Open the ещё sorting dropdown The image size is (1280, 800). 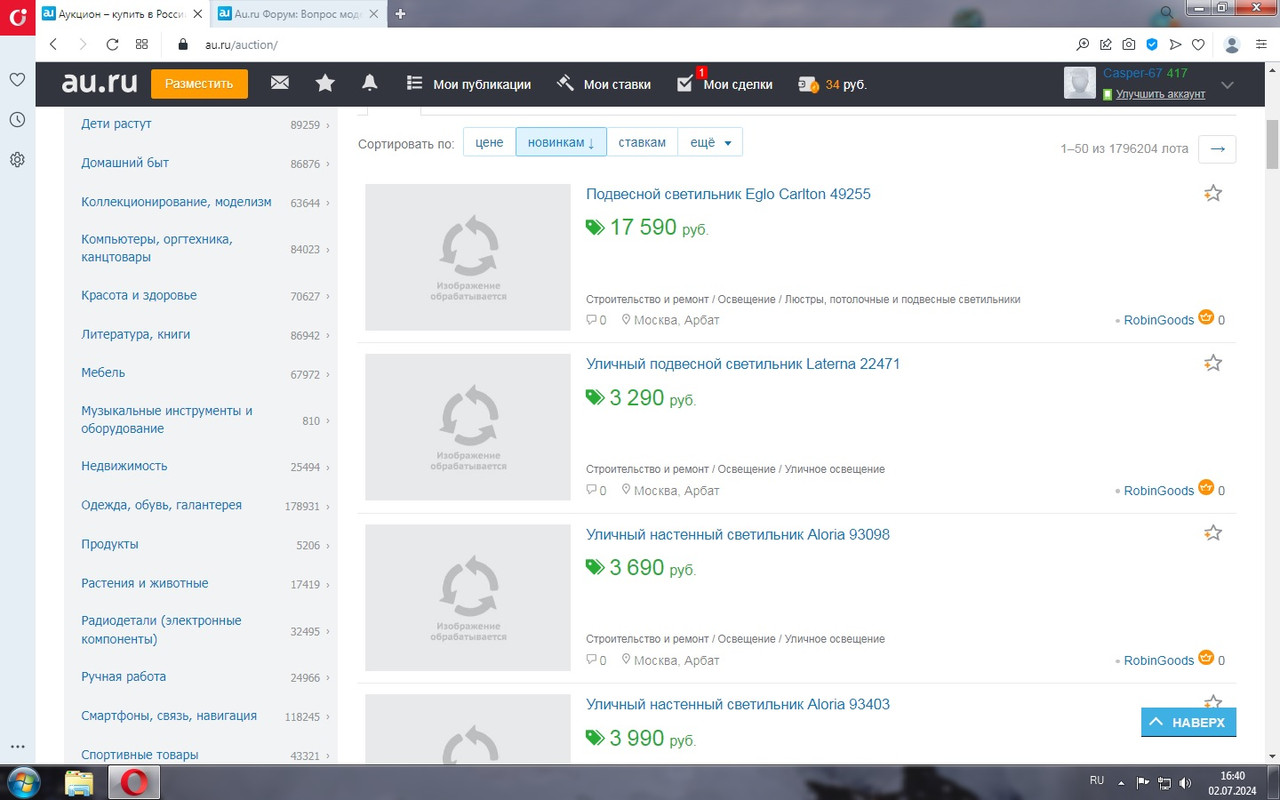coord(710,142)
